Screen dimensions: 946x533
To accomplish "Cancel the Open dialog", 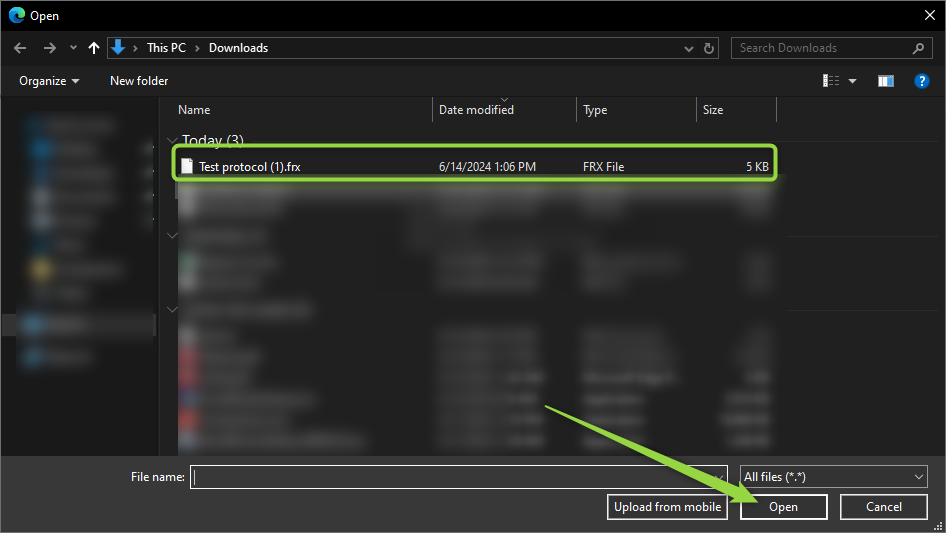I will pyautogui.click(x=883, y=507).
